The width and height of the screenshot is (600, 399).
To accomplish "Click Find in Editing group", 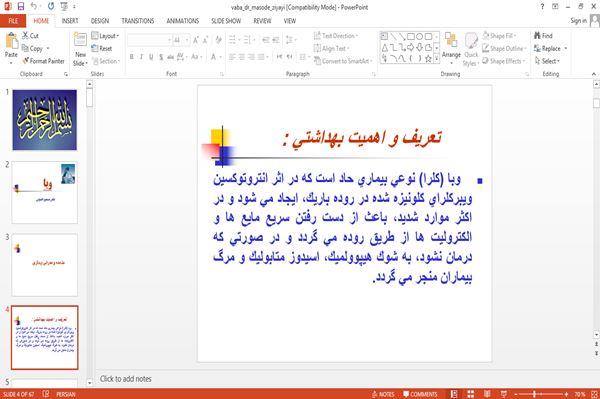I will coord(543,36).
